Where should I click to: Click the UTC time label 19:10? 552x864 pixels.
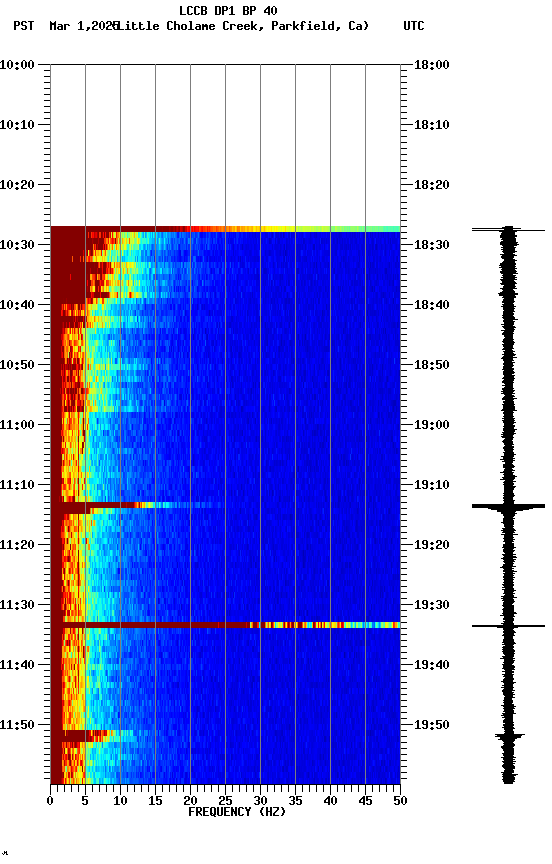(432, 485)
